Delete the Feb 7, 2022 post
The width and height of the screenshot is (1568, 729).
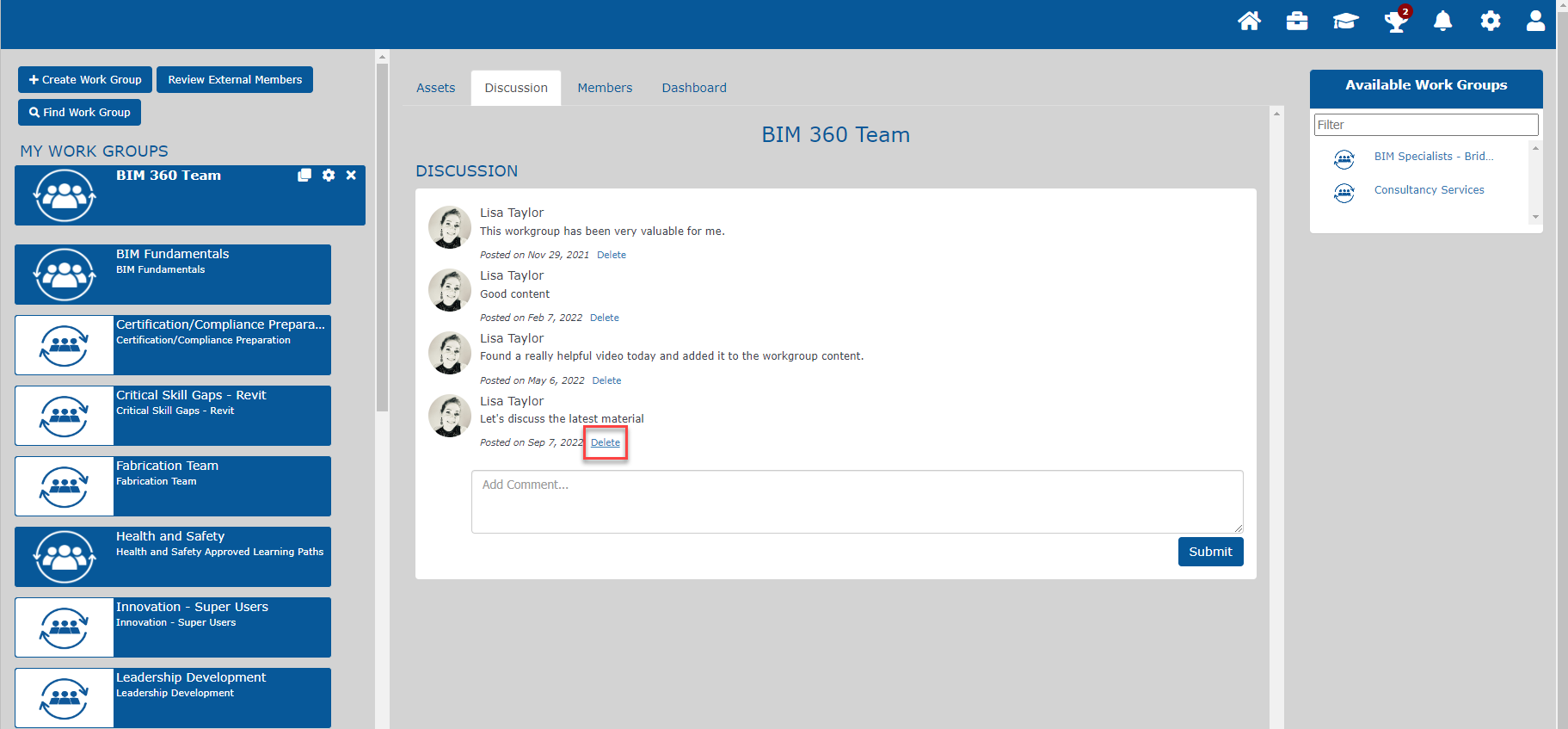tap(605, 318)
